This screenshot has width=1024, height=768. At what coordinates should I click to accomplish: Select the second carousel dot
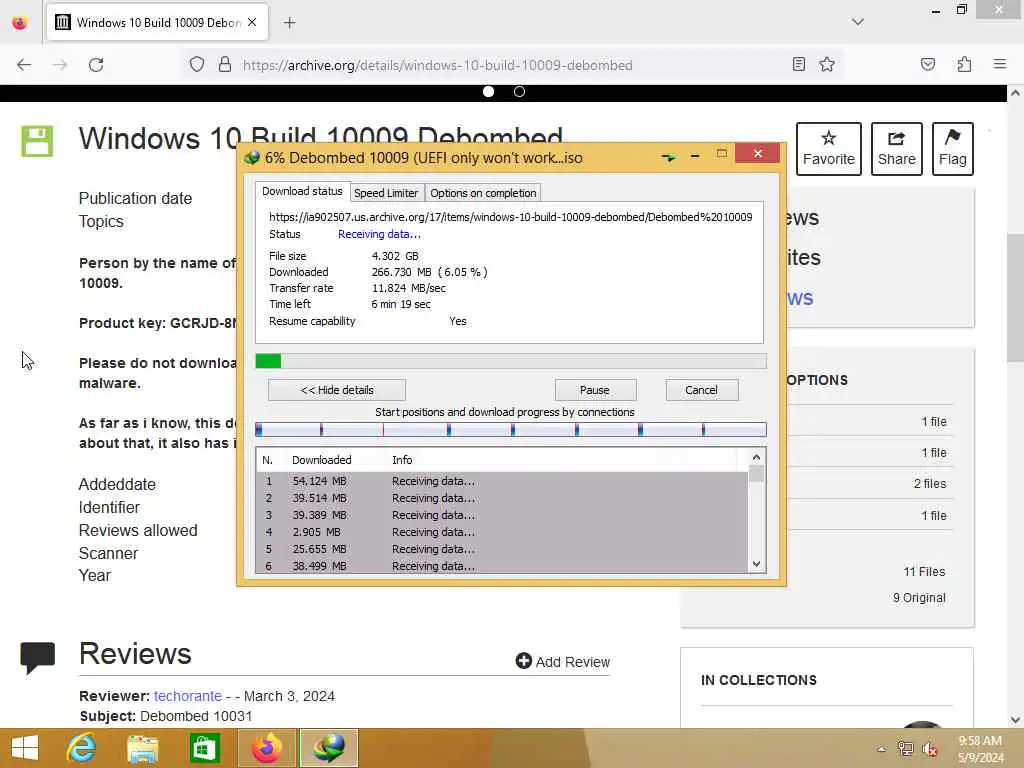tap(519, 92)
